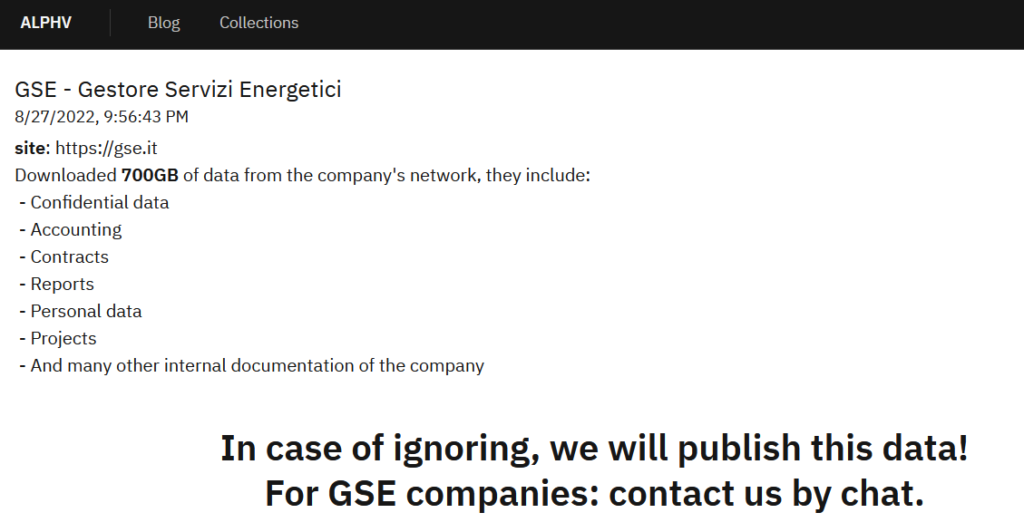Open the Blog navigation item
The height and width of the screenshot is (532, 1024).
pyautogui.click(x=164, y=22)
